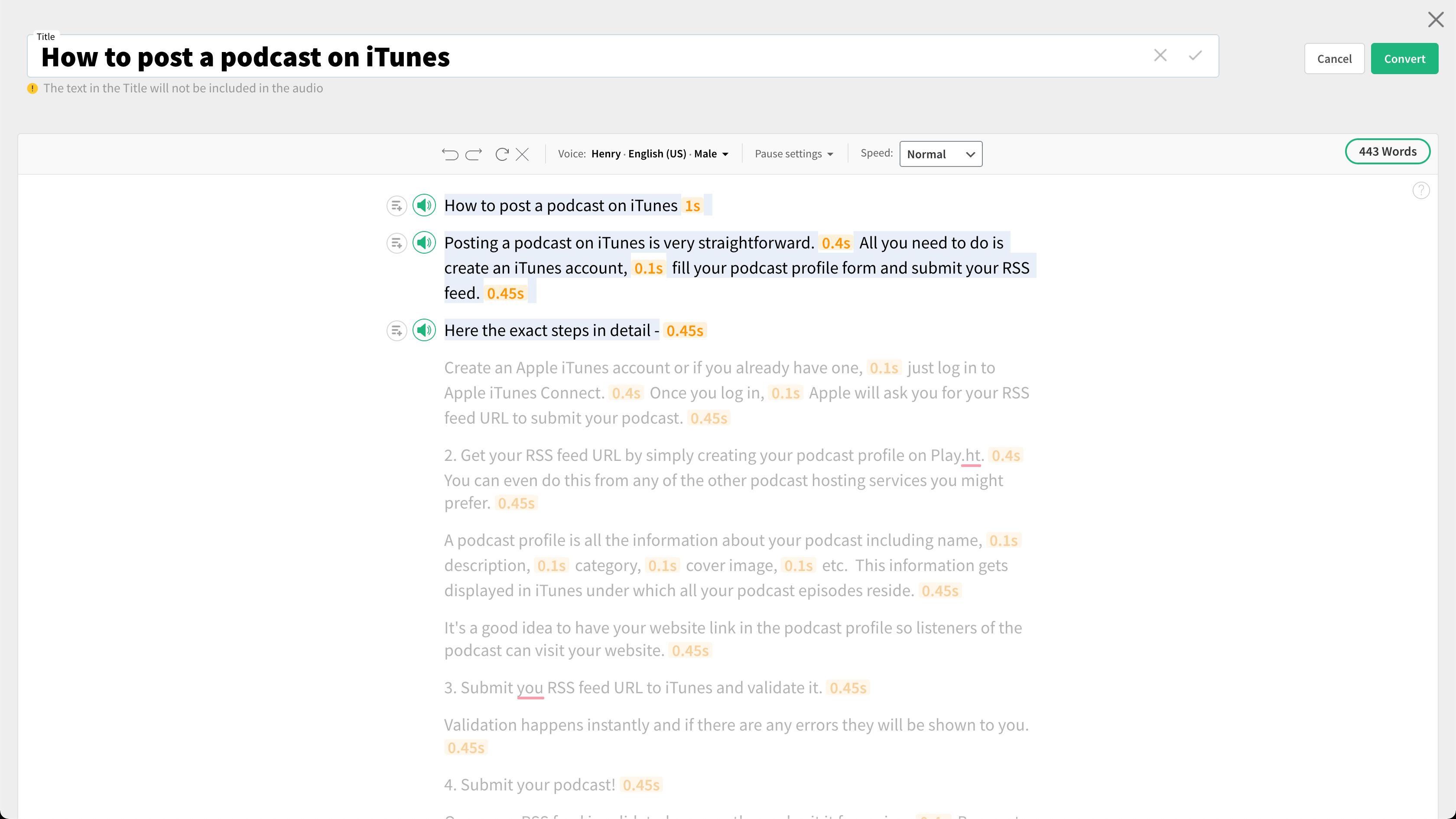Click the 0.45s pause tag after 'visit your website.'
This screenshot has width=1456, height=819.
(x=689, y=651)
